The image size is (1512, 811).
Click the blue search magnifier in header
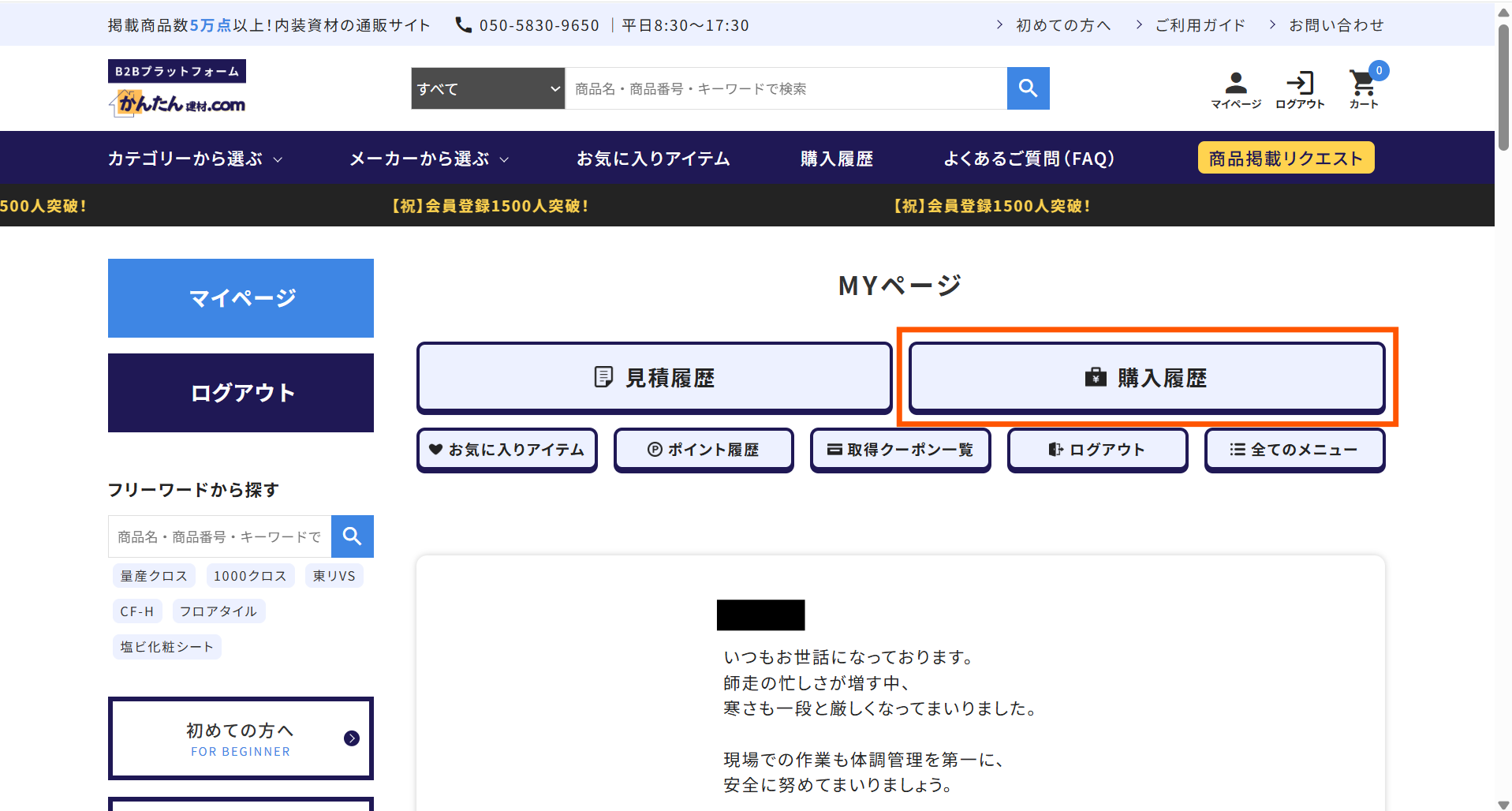1028,88
